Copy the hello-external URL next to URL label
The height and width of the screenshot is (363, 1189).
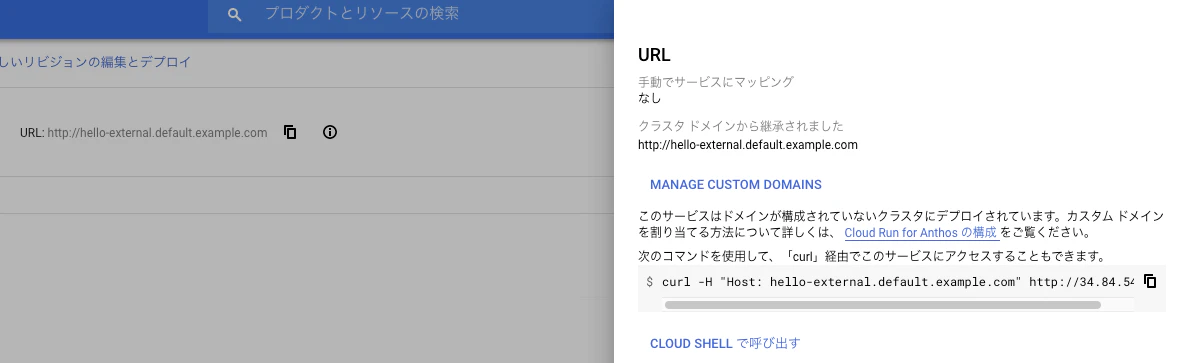click(x=290, y=133)
